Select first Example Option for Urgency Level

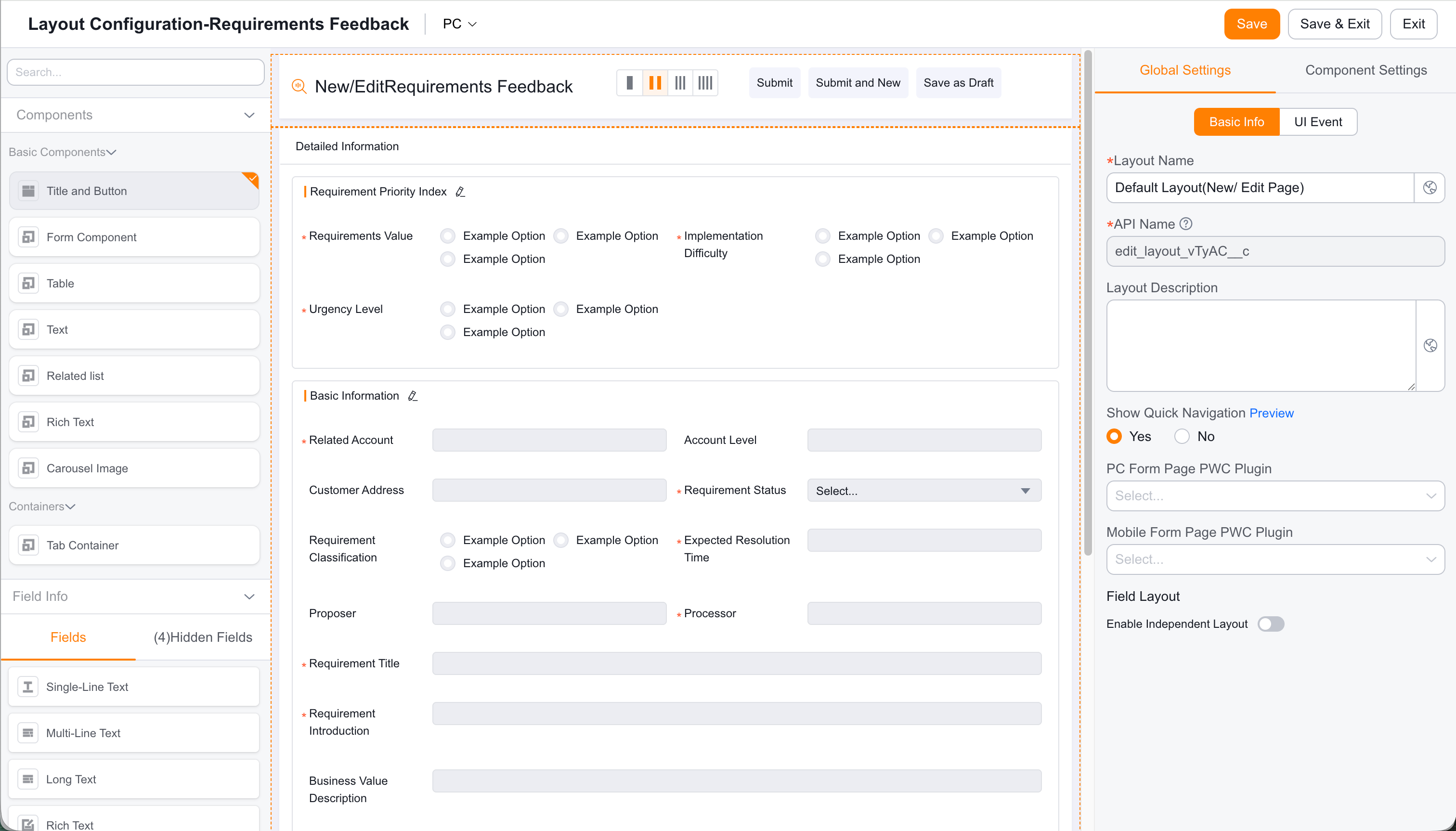[x=448, y=309]
